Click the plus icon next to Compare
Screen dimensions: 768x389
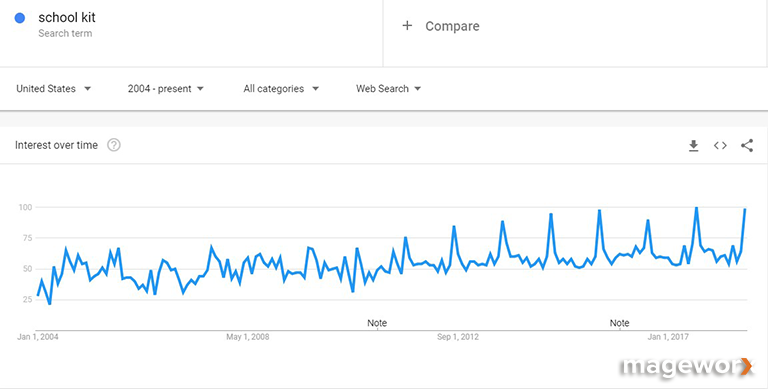(x=407, y=25)
